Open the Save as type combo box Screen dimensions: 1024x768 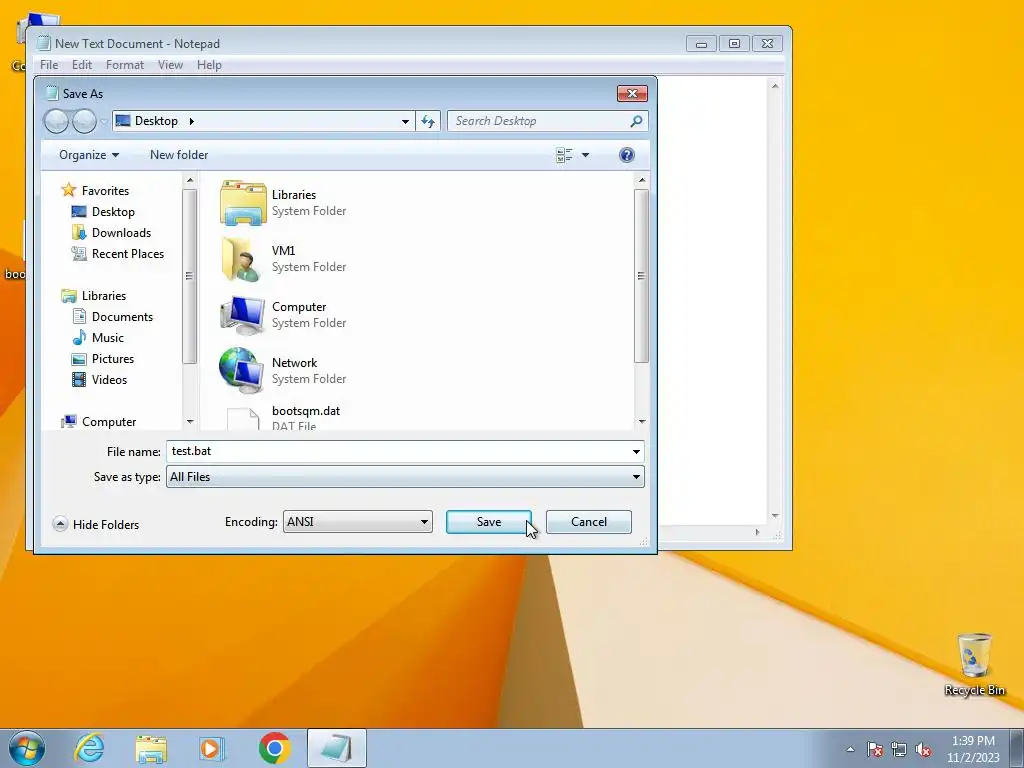tap(405, 477)
